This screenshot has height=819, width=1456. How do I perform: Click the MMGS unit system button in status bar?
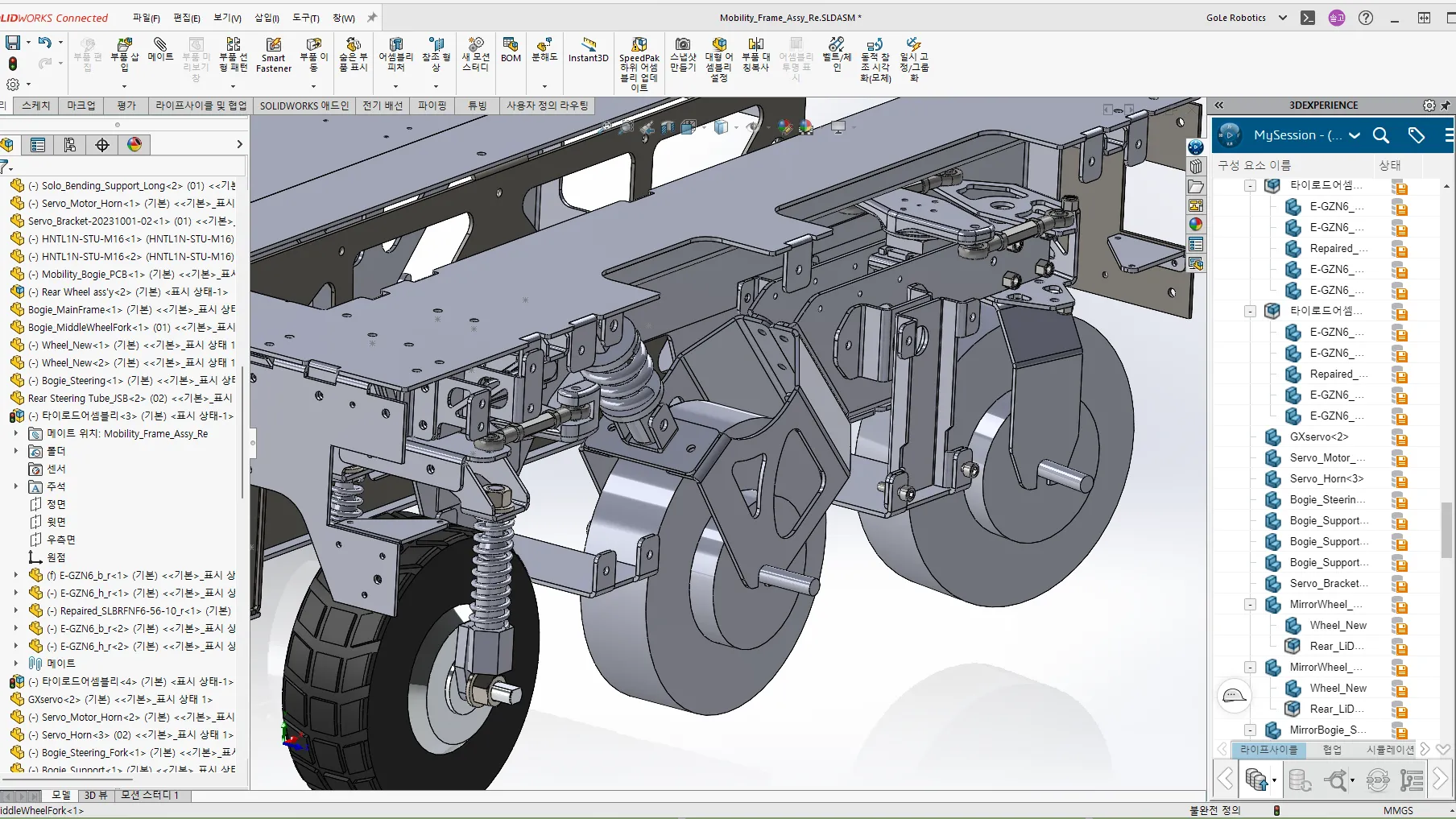[x=1399, y=810]
